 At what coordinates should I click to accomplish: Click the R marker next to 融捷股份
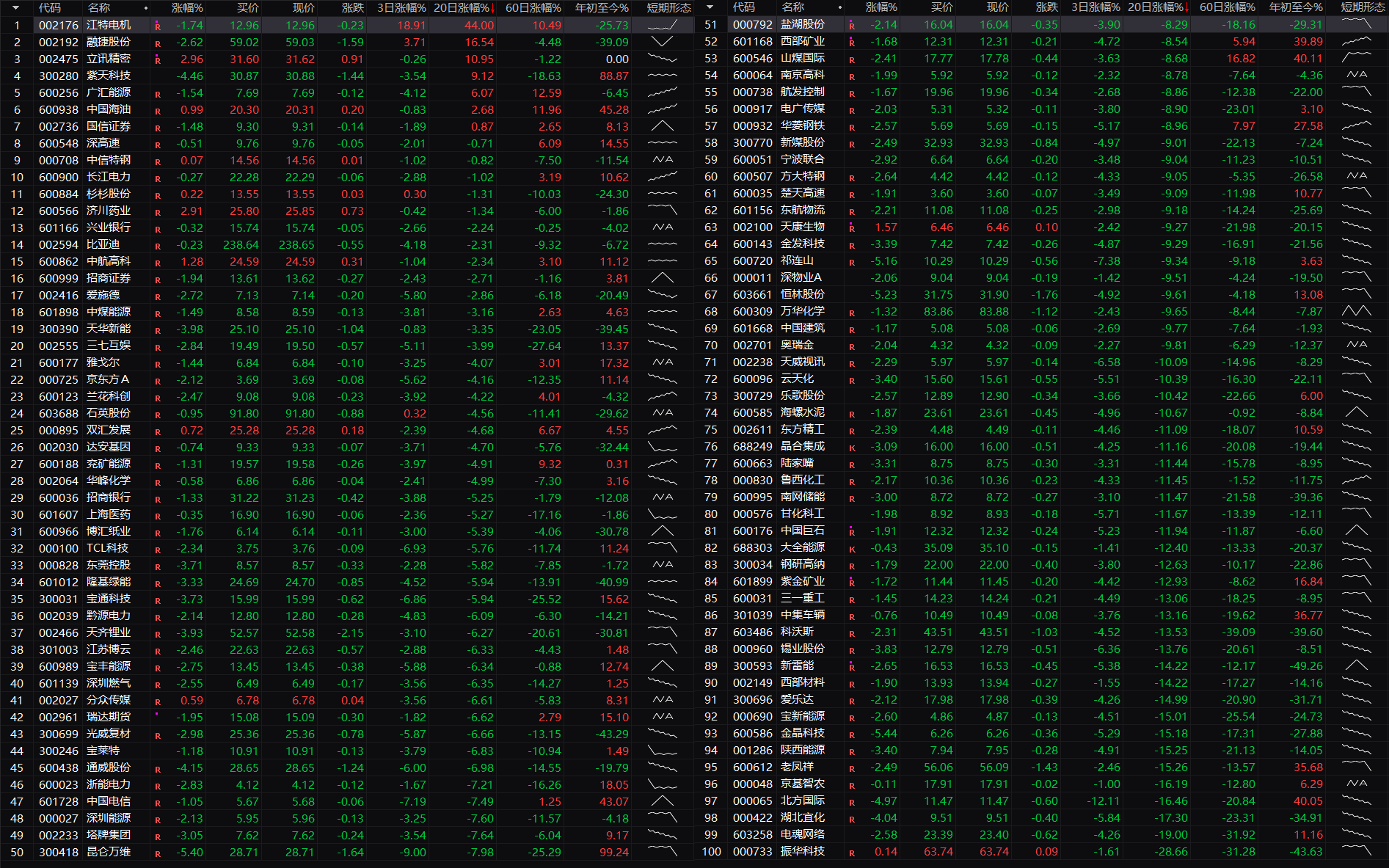click(x=157, y=44)
